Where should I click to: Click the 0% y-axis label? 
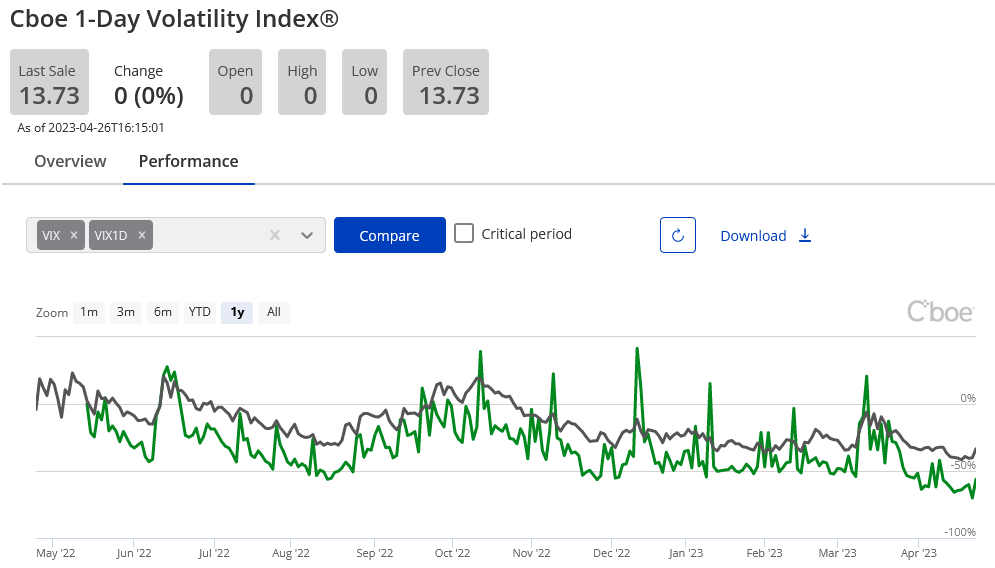pyautogui.click(x=968, y=399)
